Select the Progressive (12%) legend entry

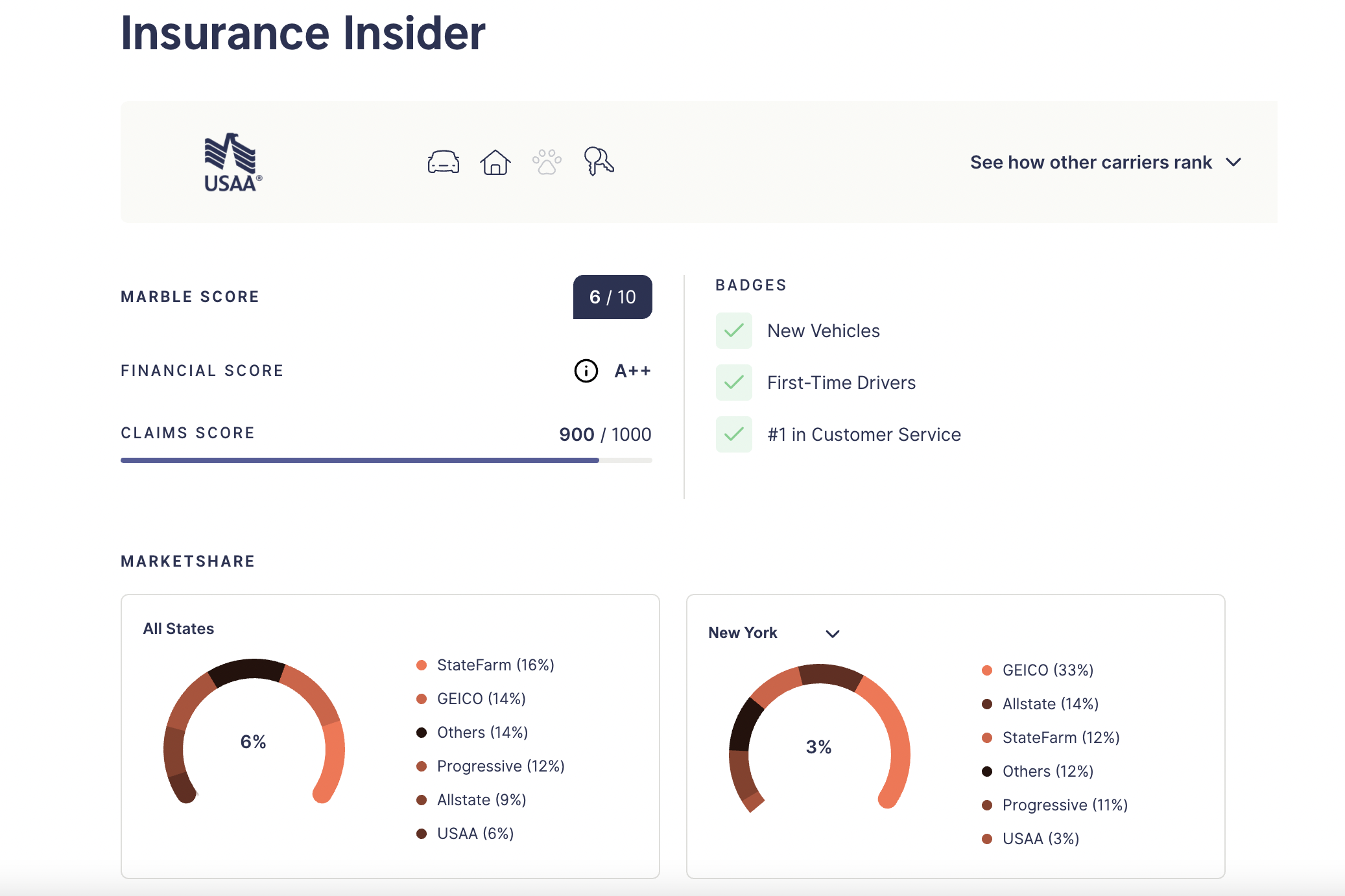coord(490,766)
